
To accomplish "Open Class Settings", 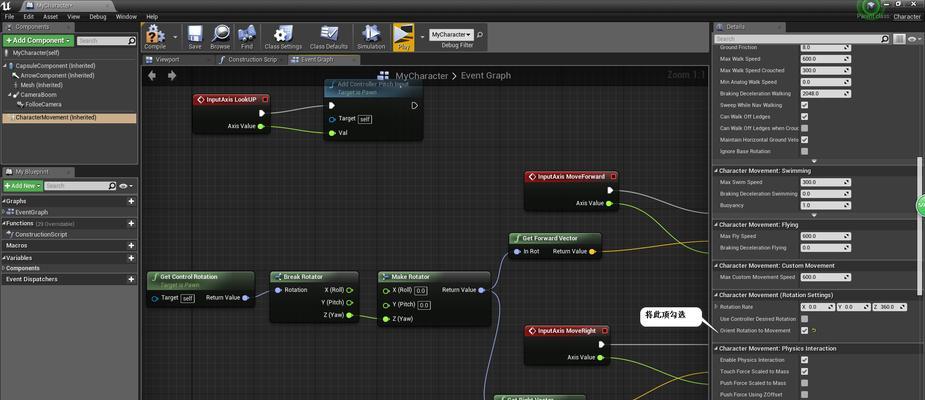I will [x=283, y=37].
